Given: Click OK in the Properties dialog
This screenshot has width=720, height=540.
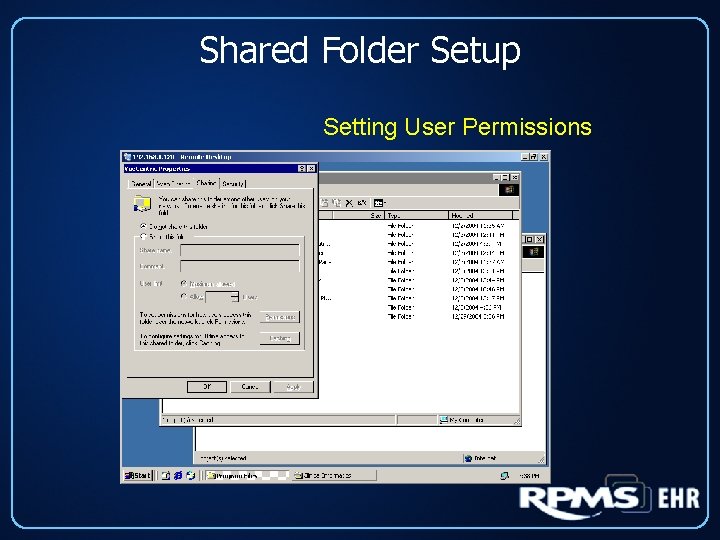Looking at the screenshot, I should click(x=207, y=387).
